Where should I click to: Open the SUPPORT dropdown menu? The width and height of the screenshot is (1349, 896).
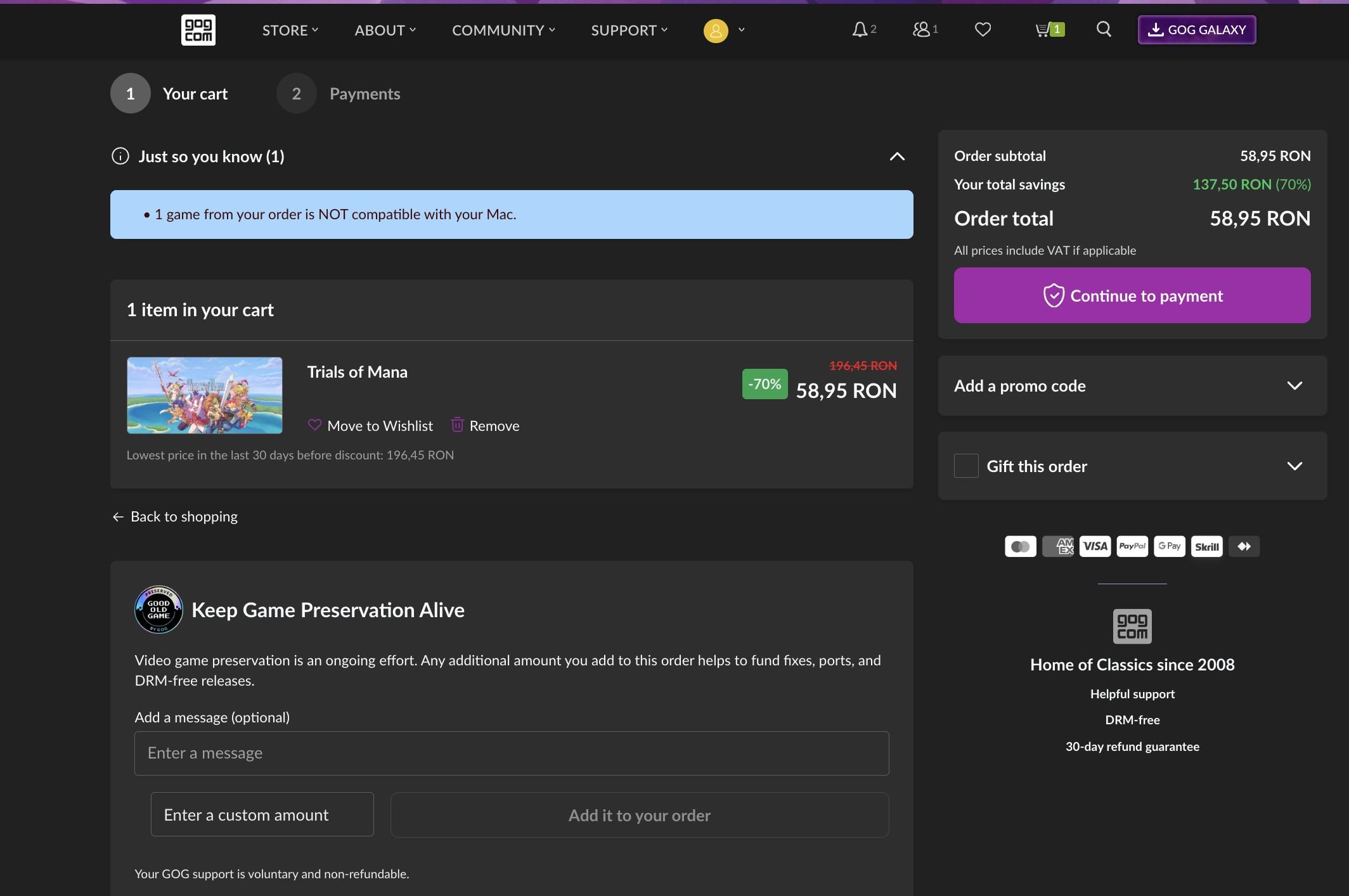629,30
